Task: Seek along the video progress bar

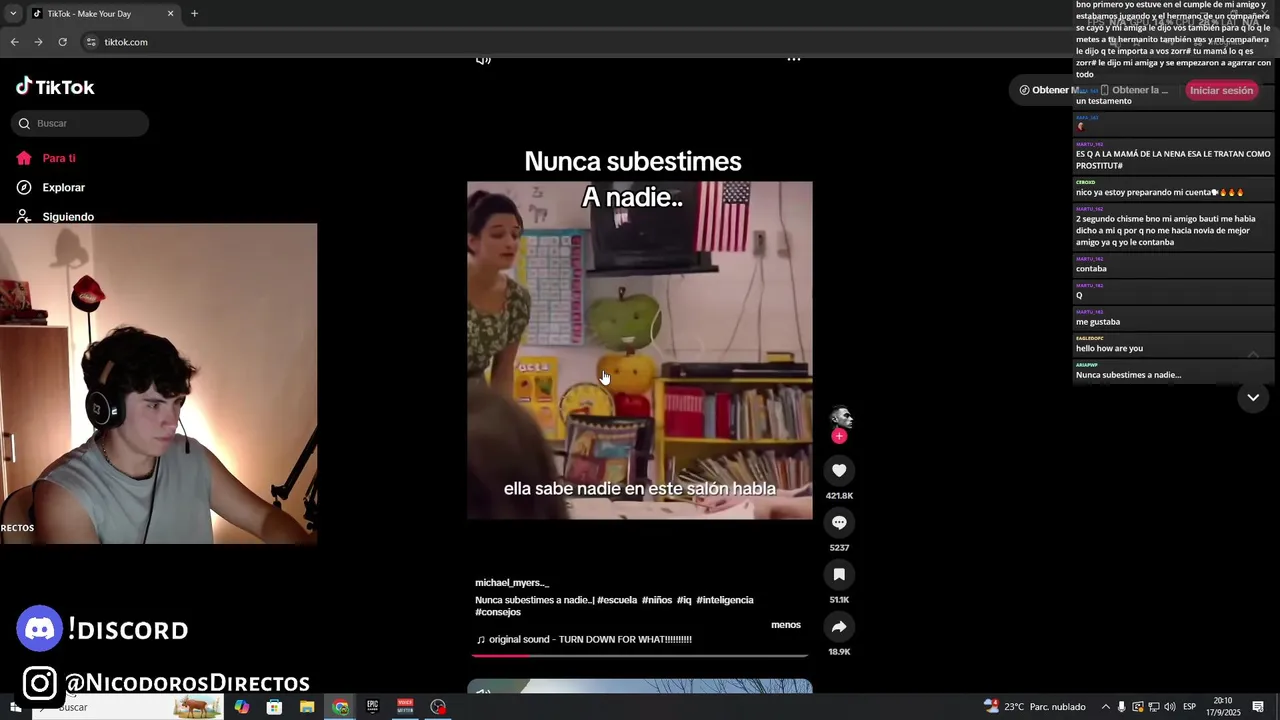Action: 640,656
